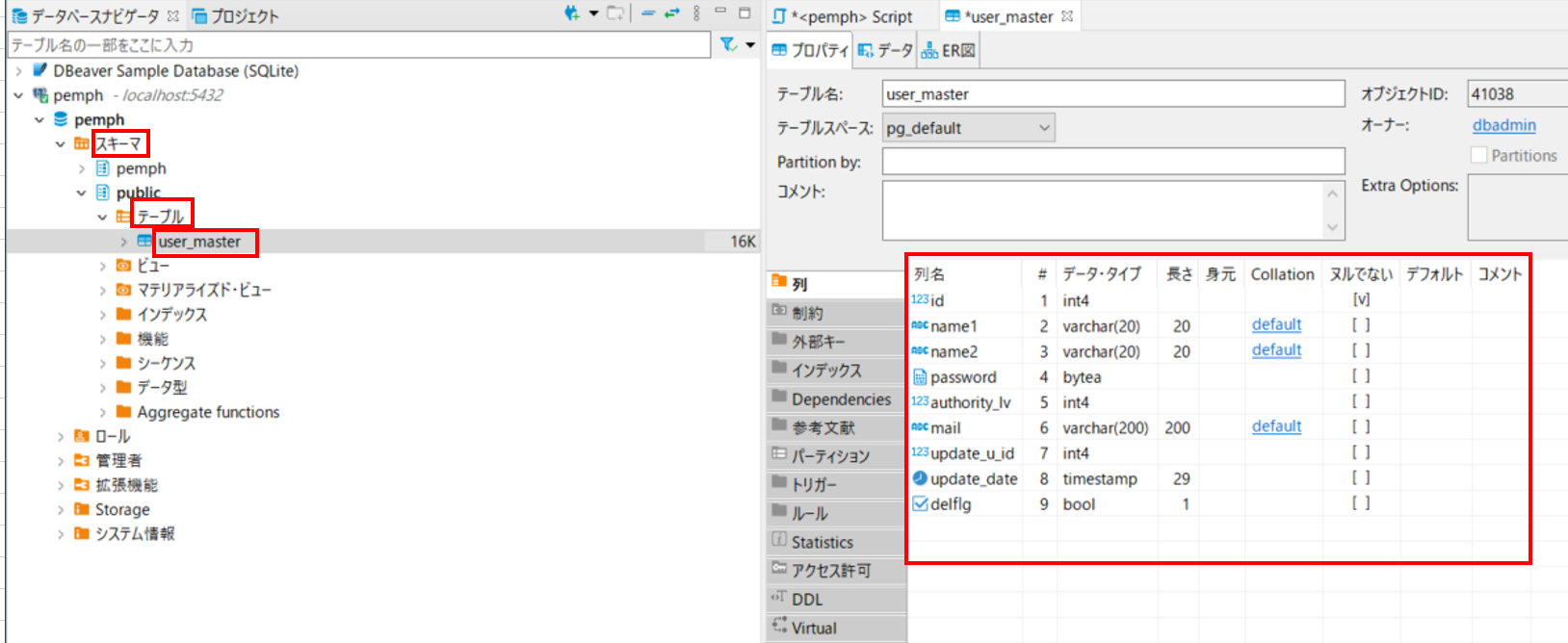Expand the シーケンス tree node
The width and height of the screenshot is (1568, 643).
click(x=103, y=363)
